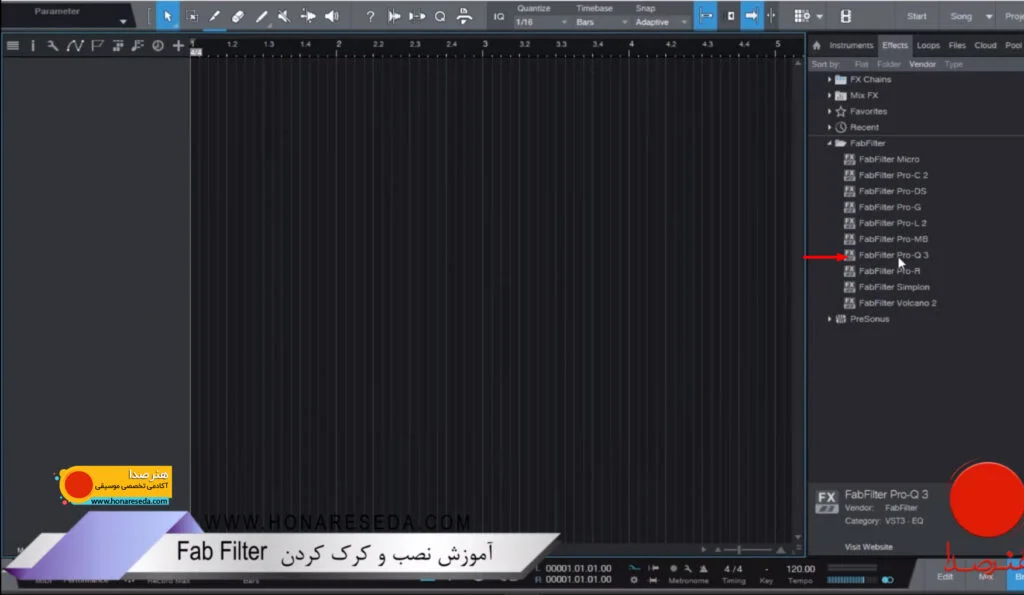Switch to the Effects browser tab
This screenshot has height=595, width=1024.
pos(895,45)
